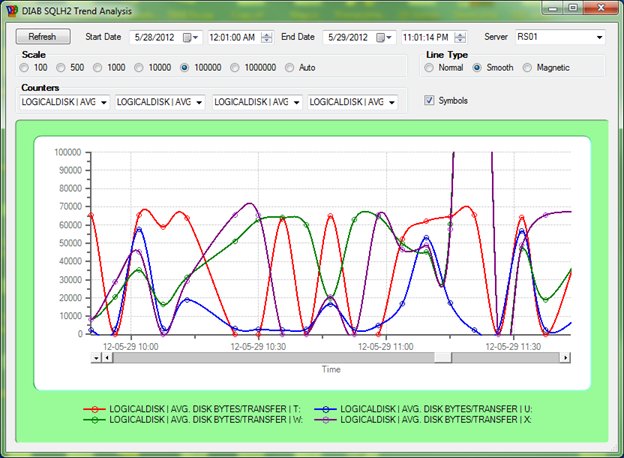Screen dimensions: 624x458
Task: Click the purple X: drive legend entry
Action: [x=423, y=419]
